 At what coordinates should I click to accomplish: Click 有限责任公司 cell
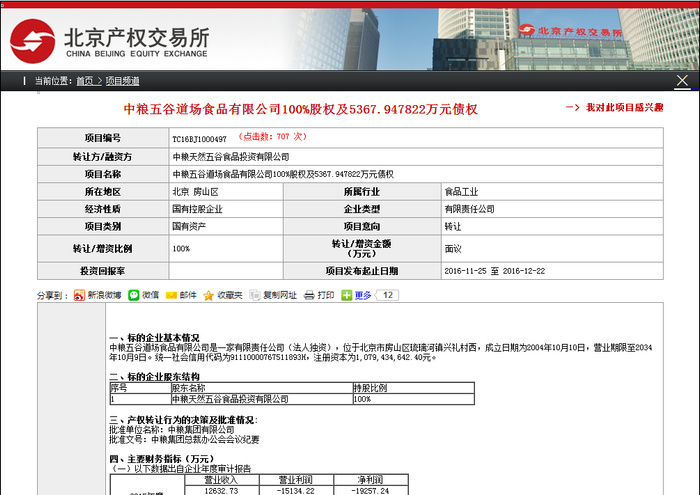552,209
